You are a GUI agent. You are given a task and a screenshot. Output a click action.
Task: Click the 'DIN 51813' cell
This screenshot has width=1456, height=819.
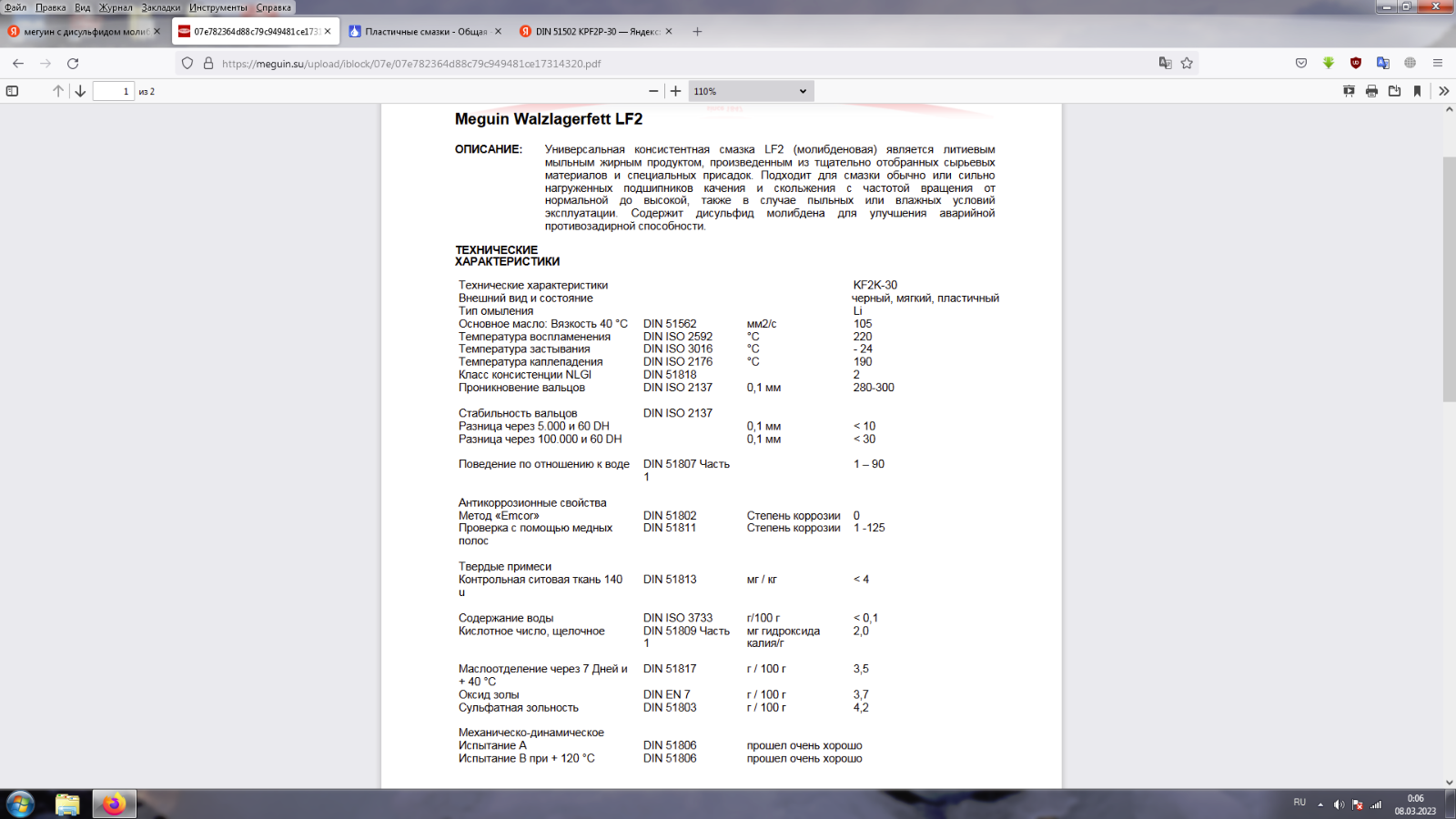click(670, 580)
